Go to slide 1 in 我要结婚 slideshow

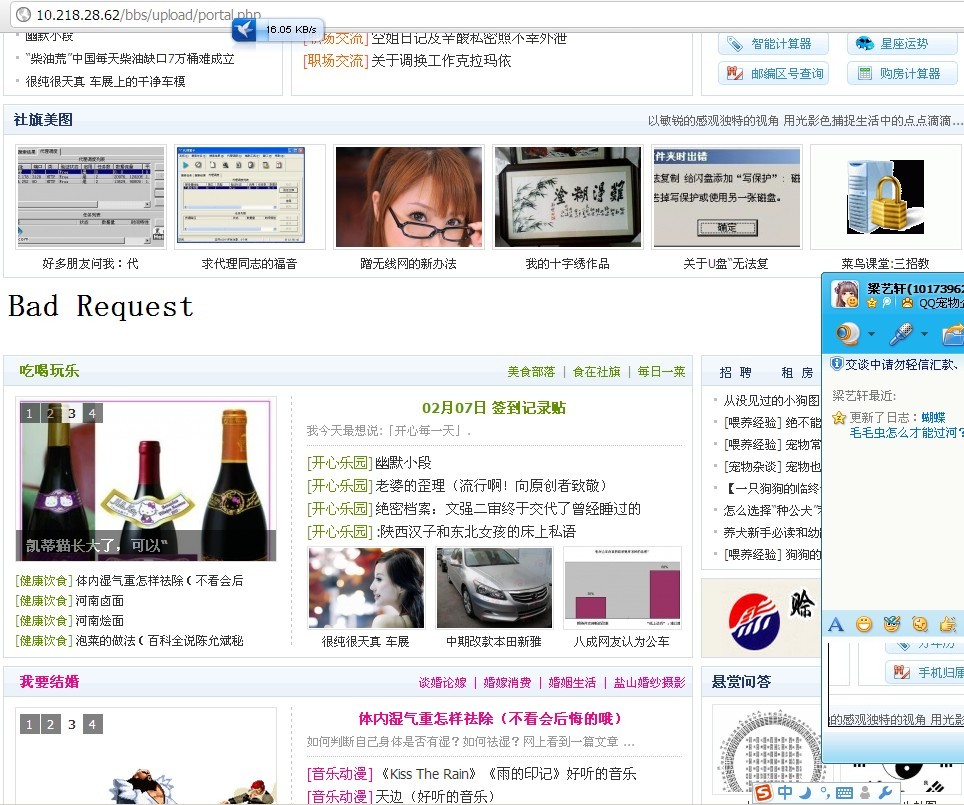(x=30, y=724)
